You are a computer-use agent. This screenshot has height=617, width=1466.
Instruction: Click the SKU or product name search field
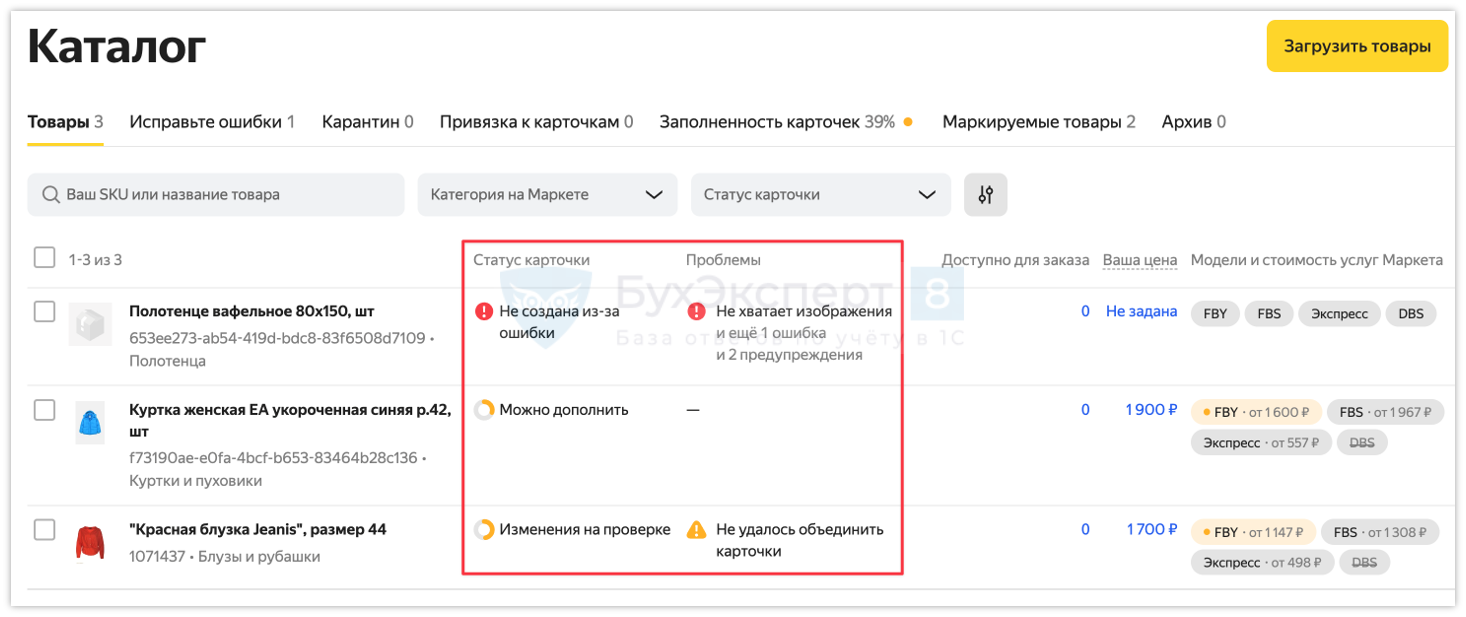coord(216,195)
